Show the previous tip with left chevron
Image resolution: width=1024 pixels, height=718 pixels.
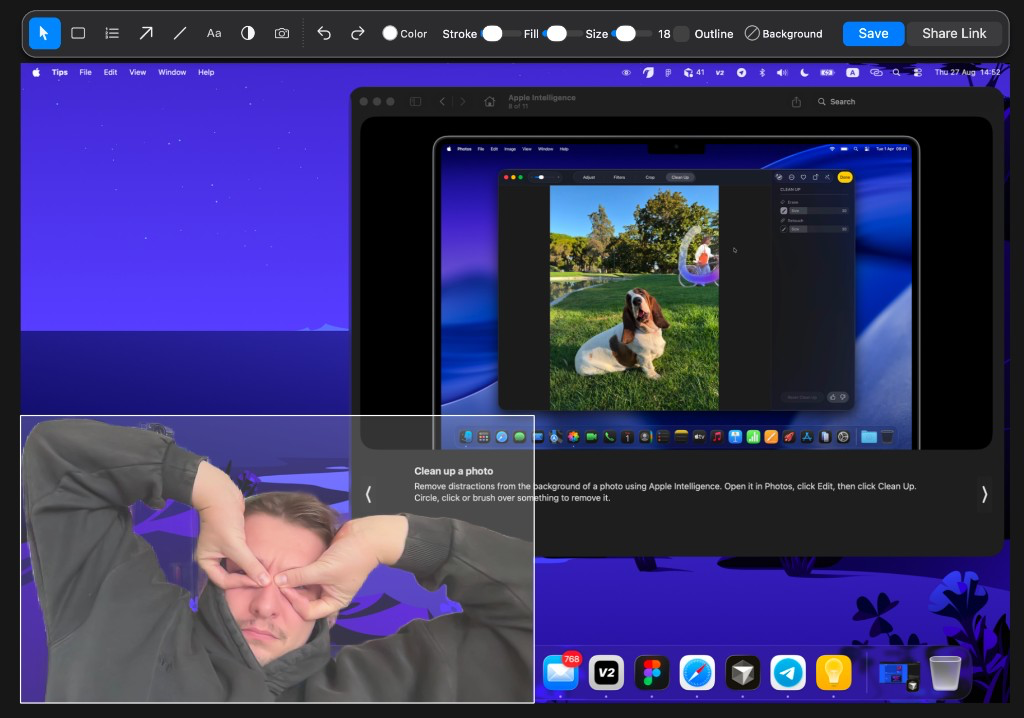pos(368,495)
